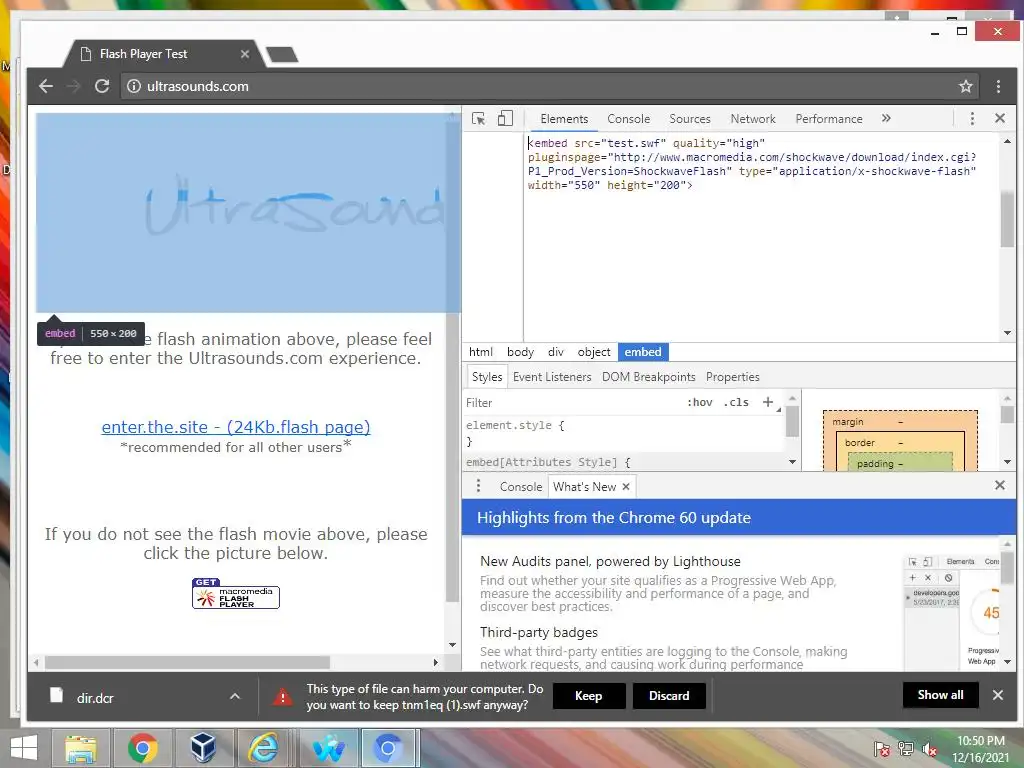The height and width of the screenshot is (768, 1024).
Task: Close the Flash Player Test tab
Action: click(245, 54)
